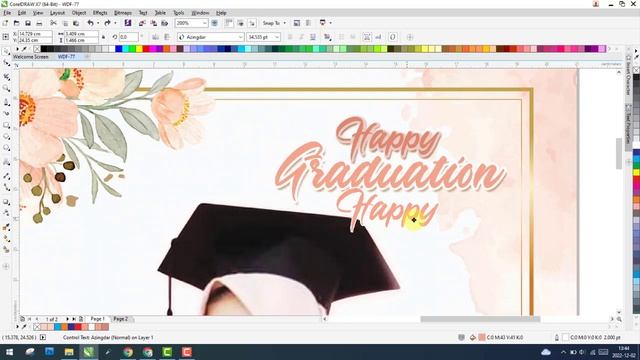The image size is (640, 360).
Task: Toggle bold text formatting
Action: pyautogui.click(x=290, y=37)
